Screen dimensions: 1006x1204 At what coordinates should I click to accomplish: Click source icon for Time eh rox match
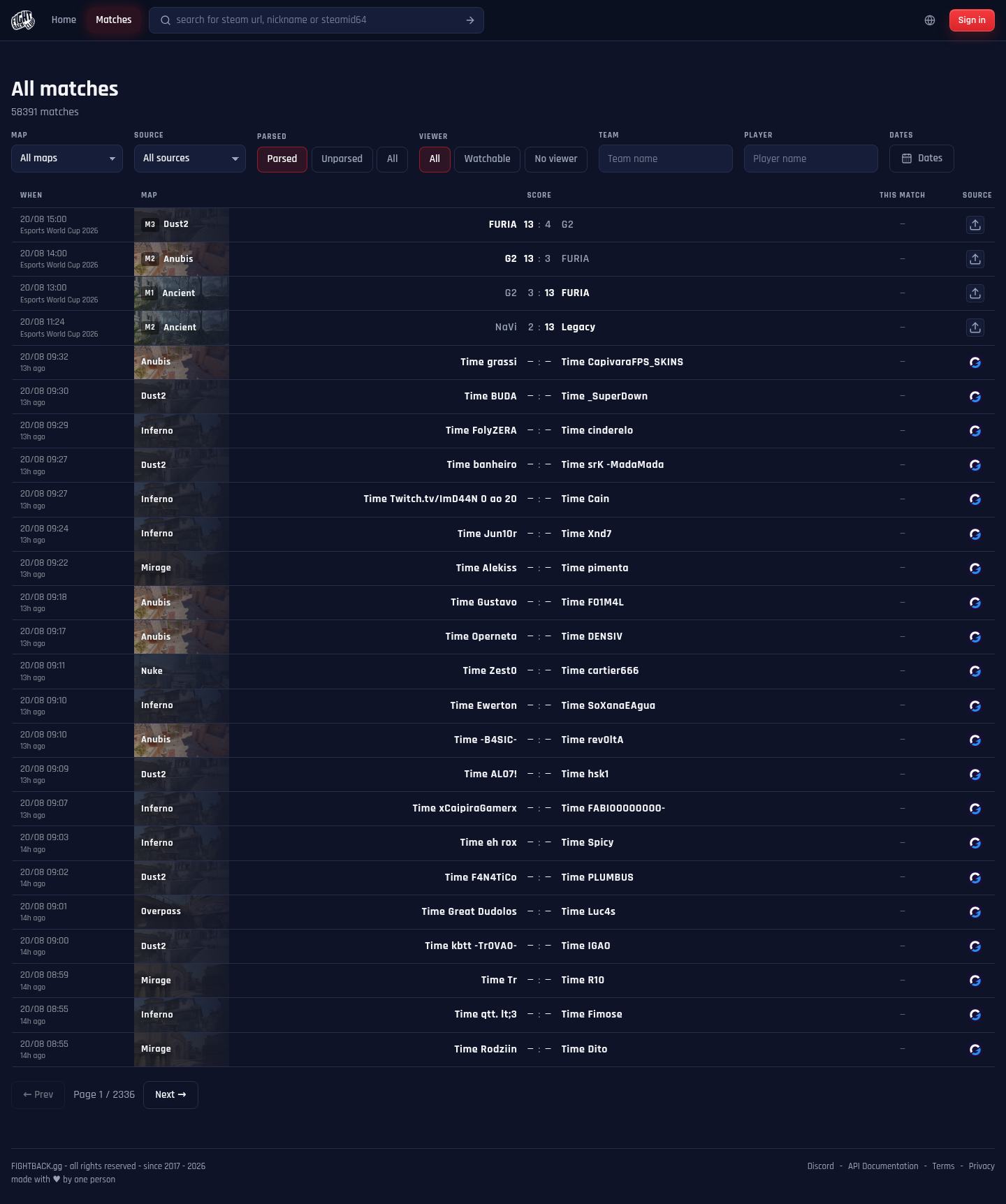point(975,843)
